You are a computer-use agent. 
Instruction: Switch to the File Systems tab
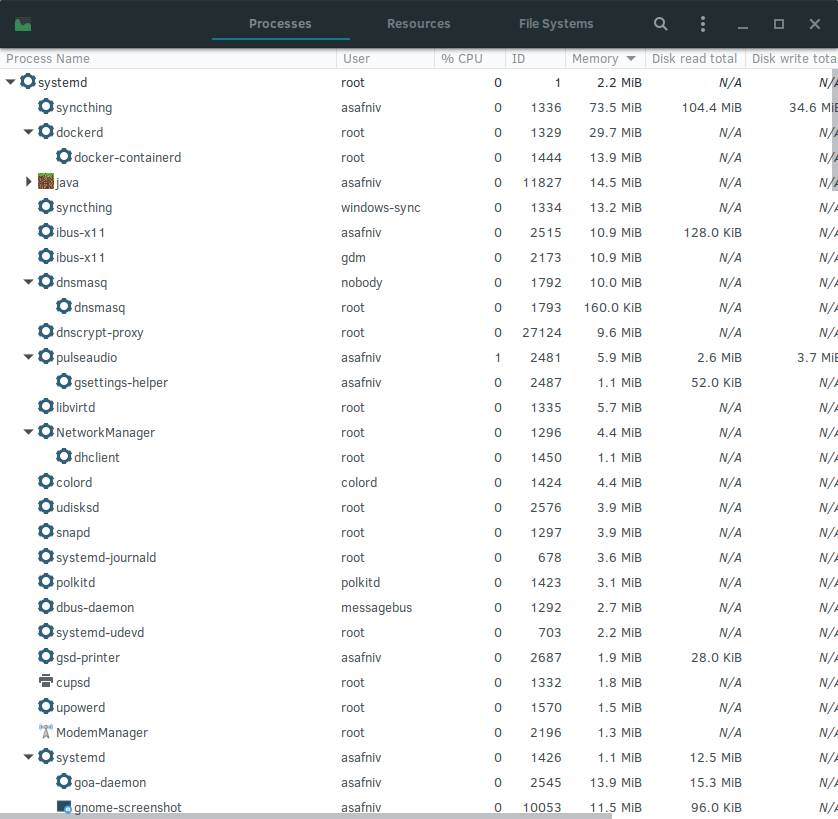click(556, 24)
